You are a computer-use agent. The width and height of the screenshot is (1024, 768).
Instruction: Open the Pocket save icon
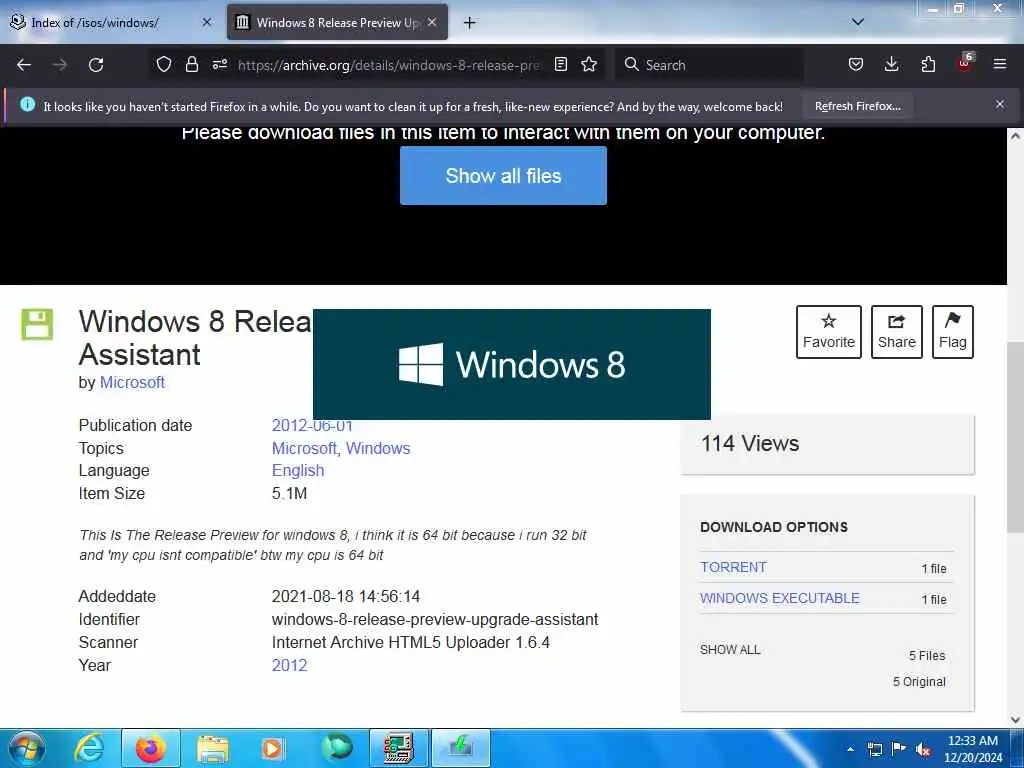click(856, 65)
